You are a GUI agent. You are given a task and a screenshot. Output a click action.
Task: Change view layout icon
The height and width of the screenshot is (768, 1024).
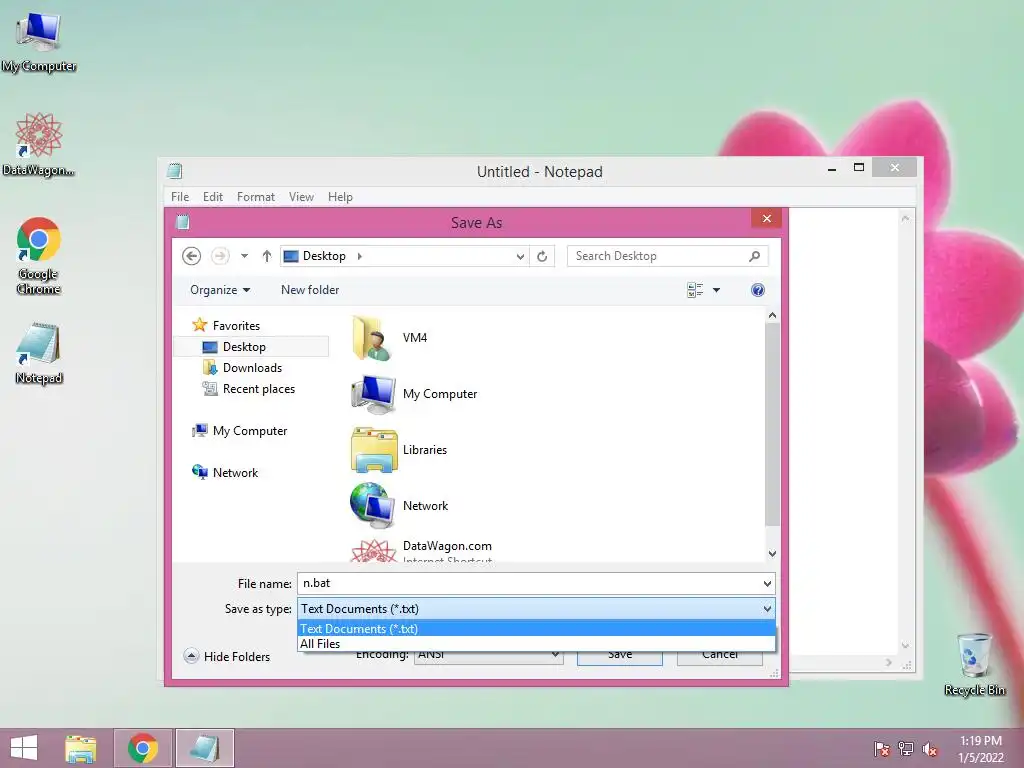(x=695, y=290)
